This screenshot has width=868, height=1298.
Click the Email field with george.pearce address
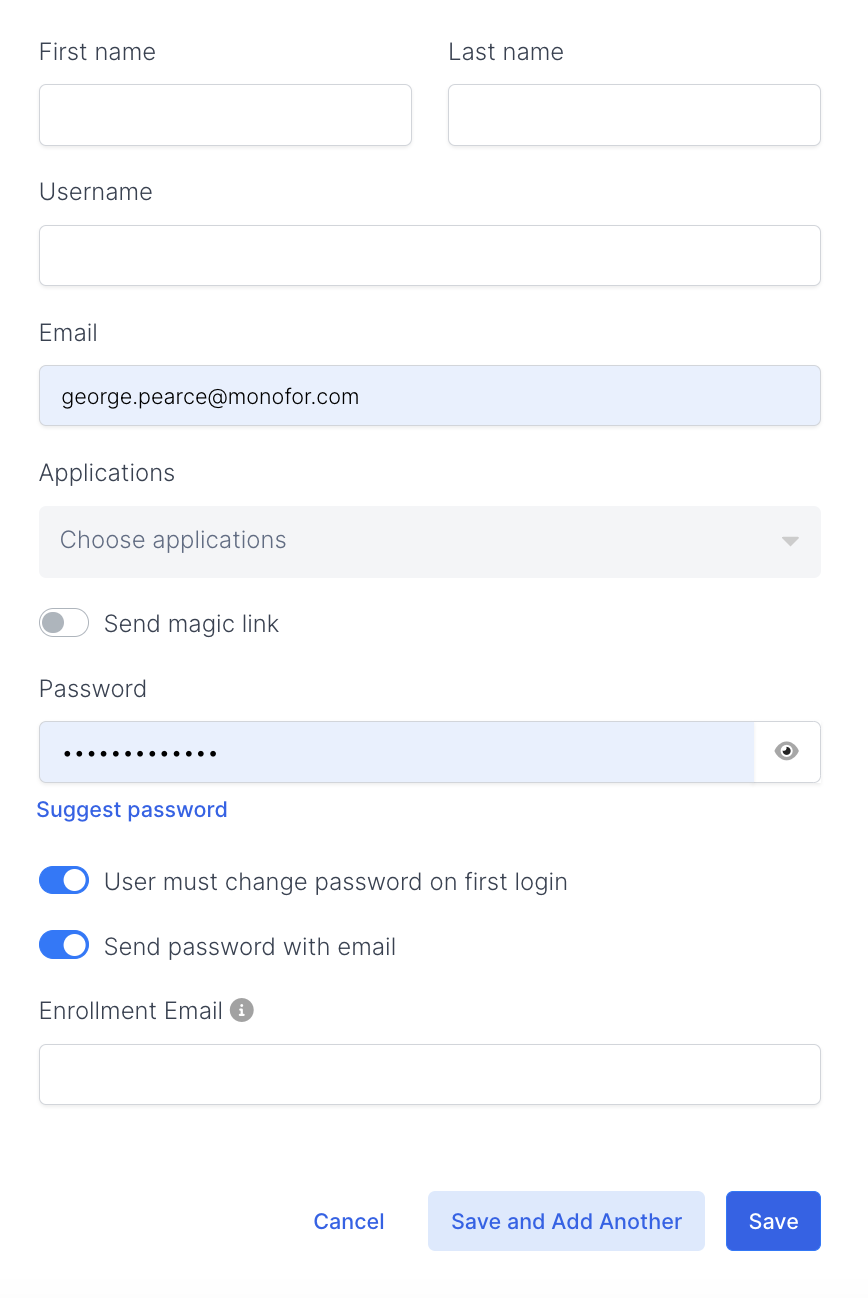click(x=429, y=396)
